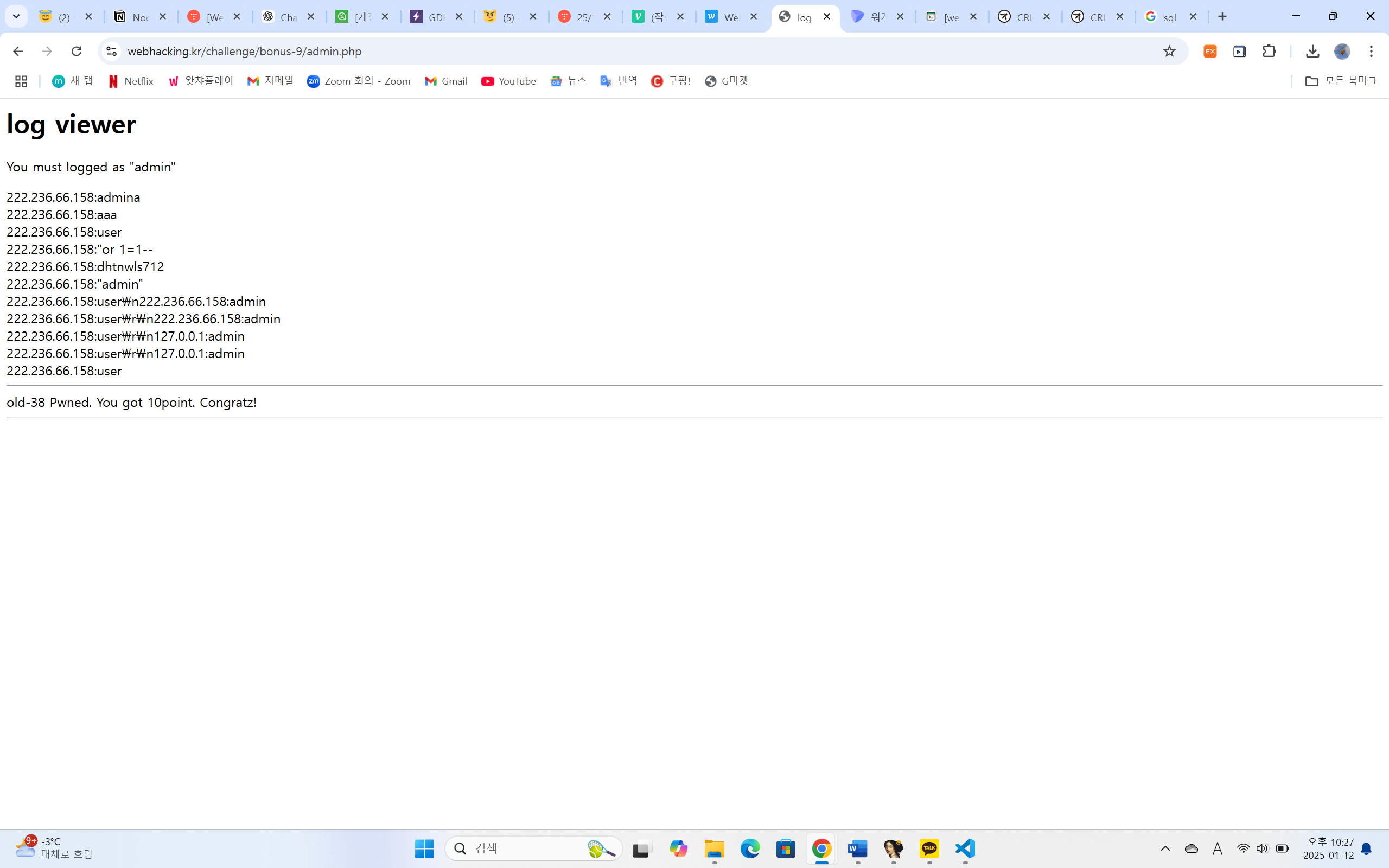Open a new tab with the plus button
This screenshot has width=1389, height=868.
click(1222, 16)
